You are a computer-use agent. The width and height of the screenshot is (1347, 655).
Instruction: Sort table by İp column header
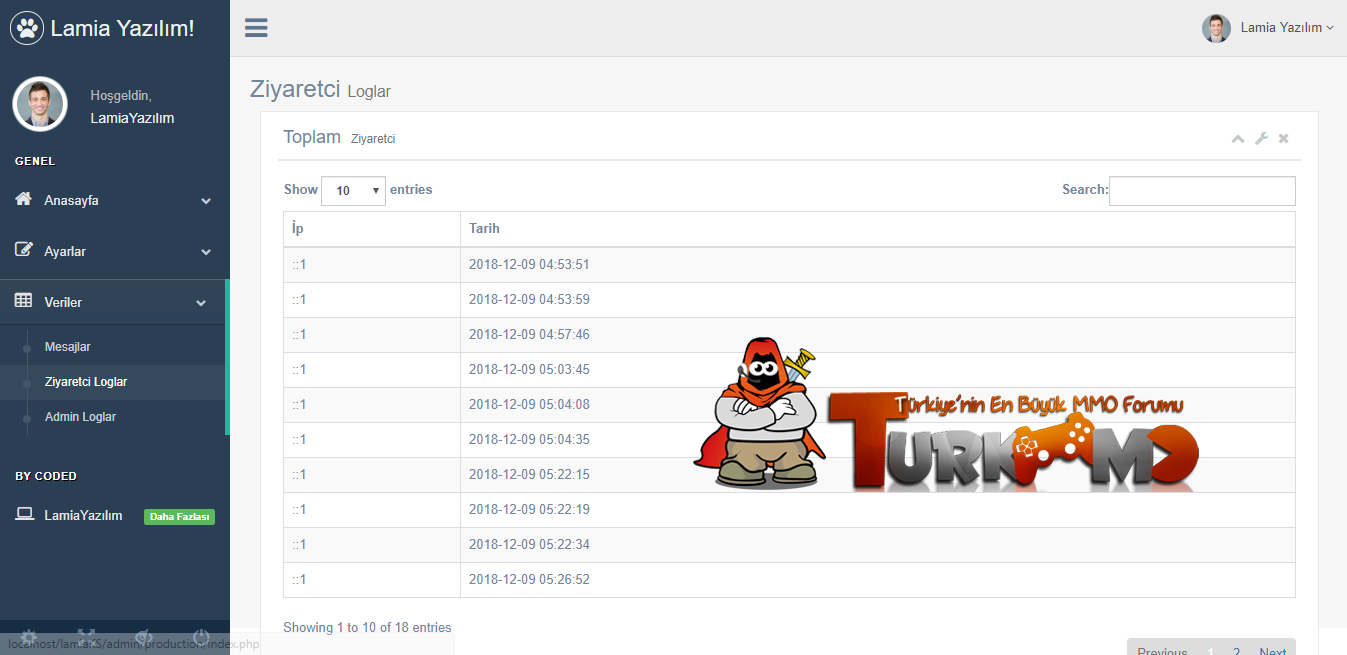(x=372, y=229)
